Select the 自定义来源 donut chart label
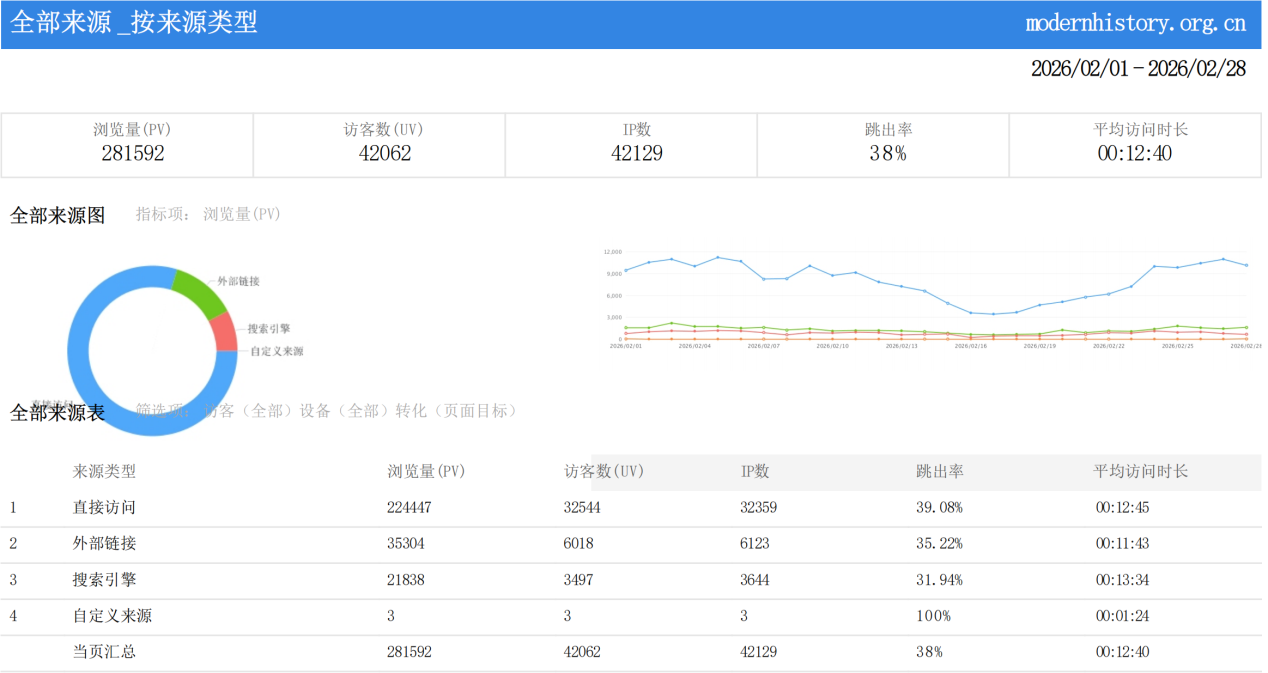The height and width of the screenshot is (673, 1268). [276, 352]
